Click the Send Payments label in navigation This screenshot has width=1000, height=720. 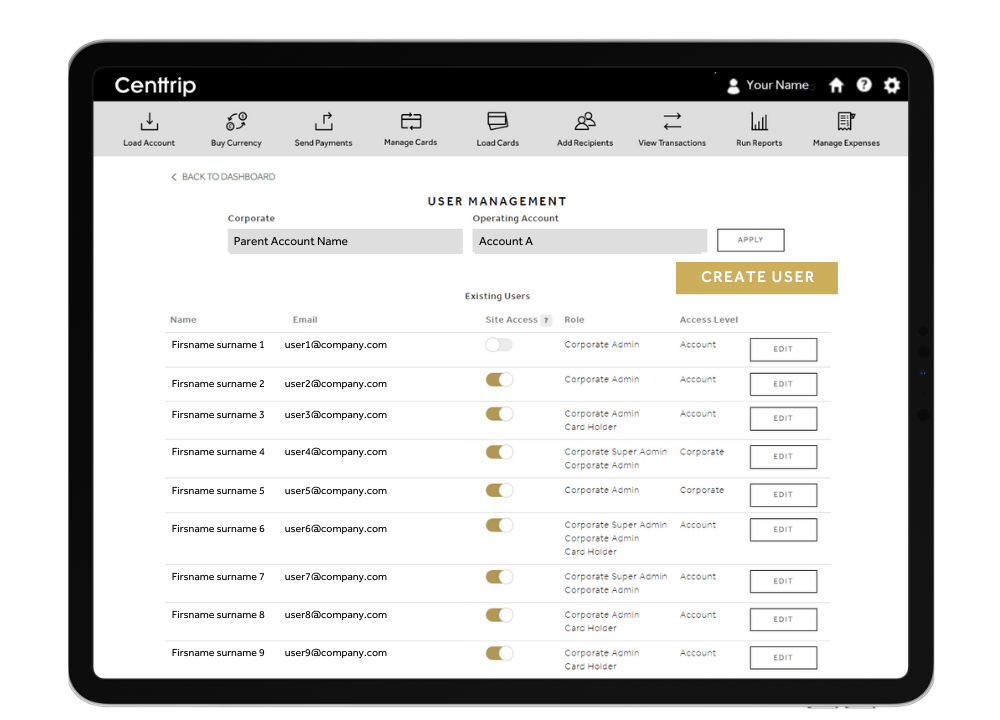coord(323,143)
